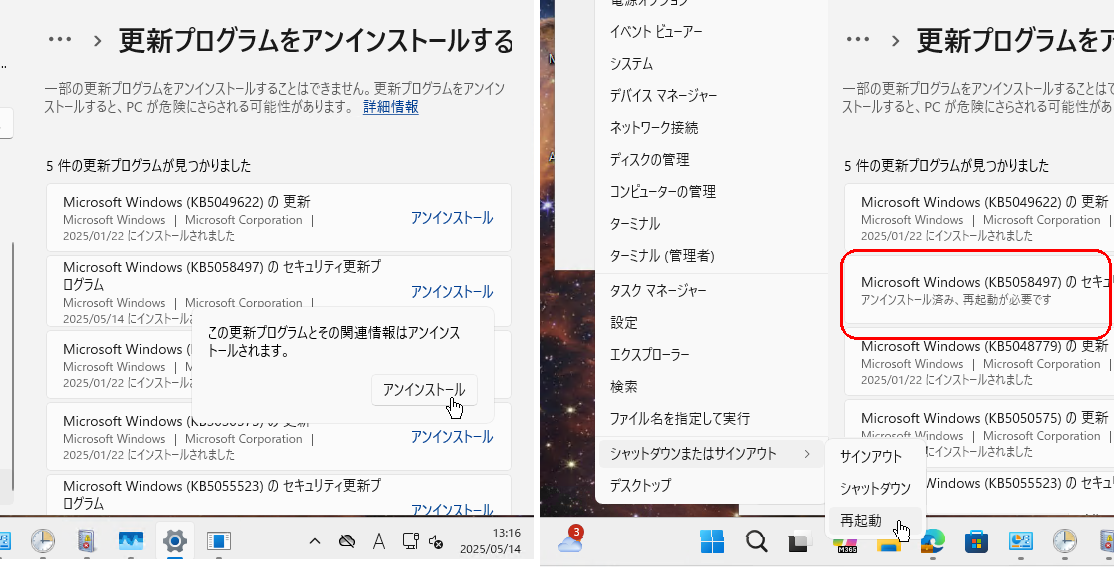Click the muted speaker icon in system tray
Screen dimensions: 1114x570
pyautogui.click(x=437, y=542)
